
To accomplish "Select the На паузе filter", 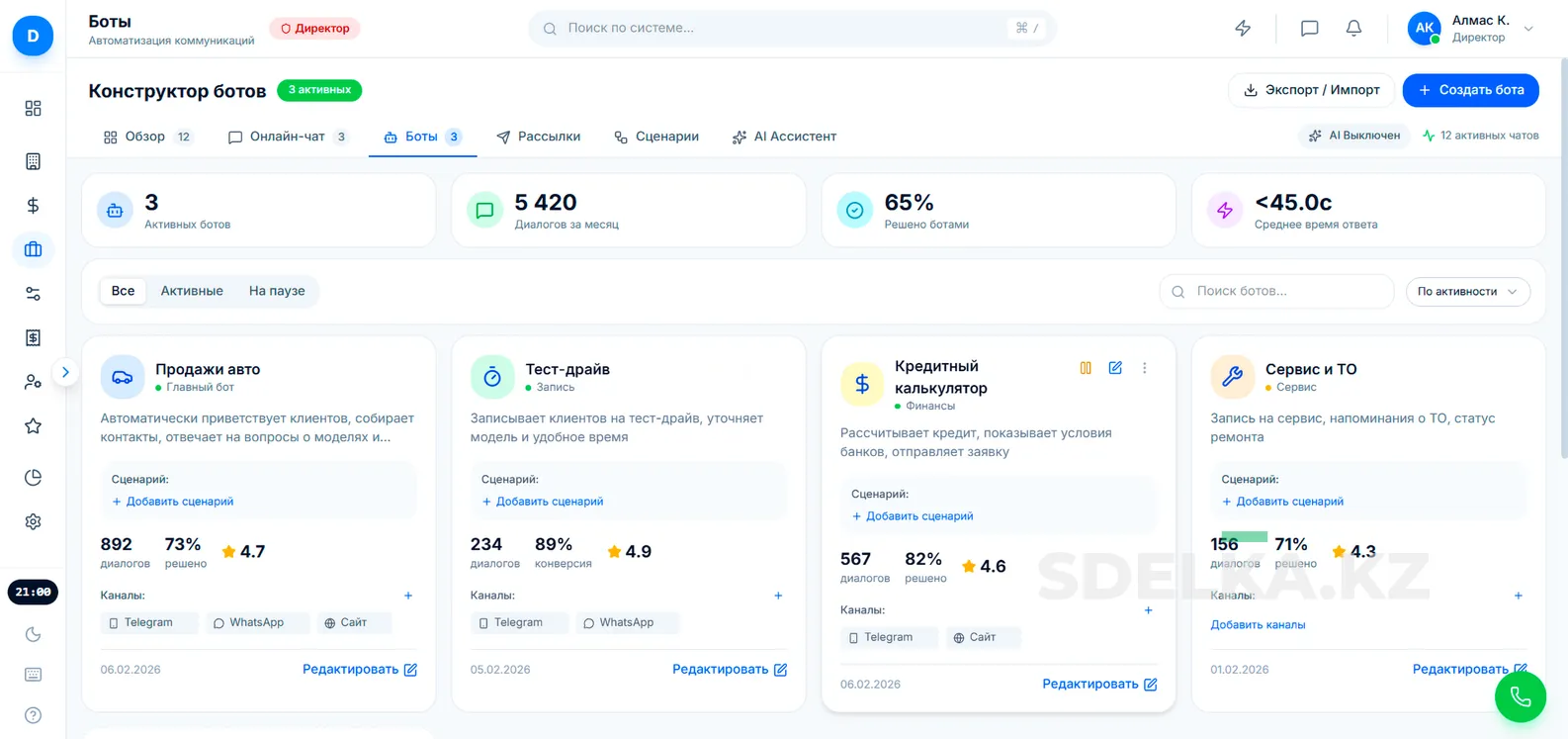I will (x=277, y=291).
